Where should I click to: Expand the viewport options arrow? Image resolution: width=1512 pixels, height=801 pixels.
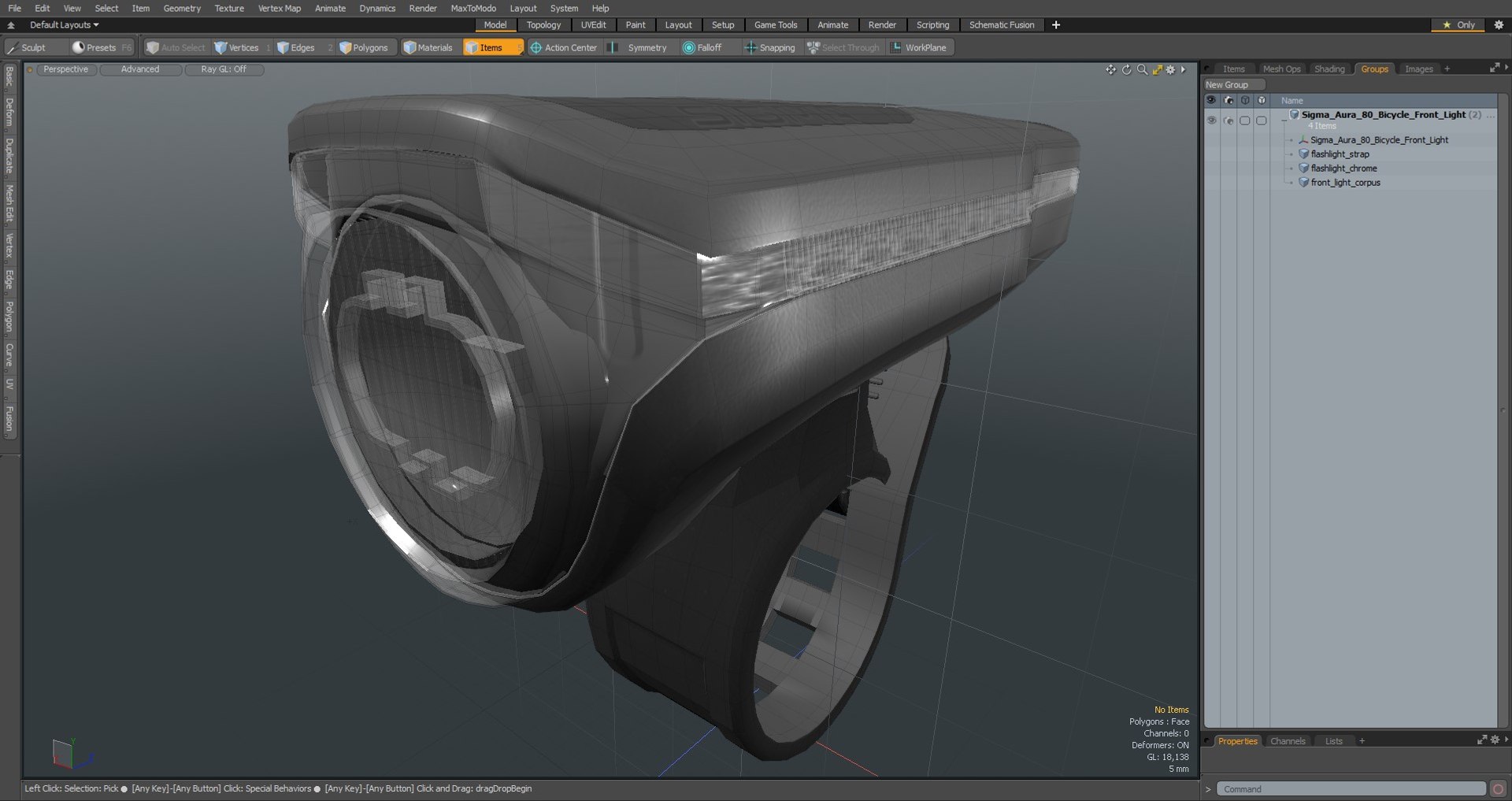click(1183, 69)
